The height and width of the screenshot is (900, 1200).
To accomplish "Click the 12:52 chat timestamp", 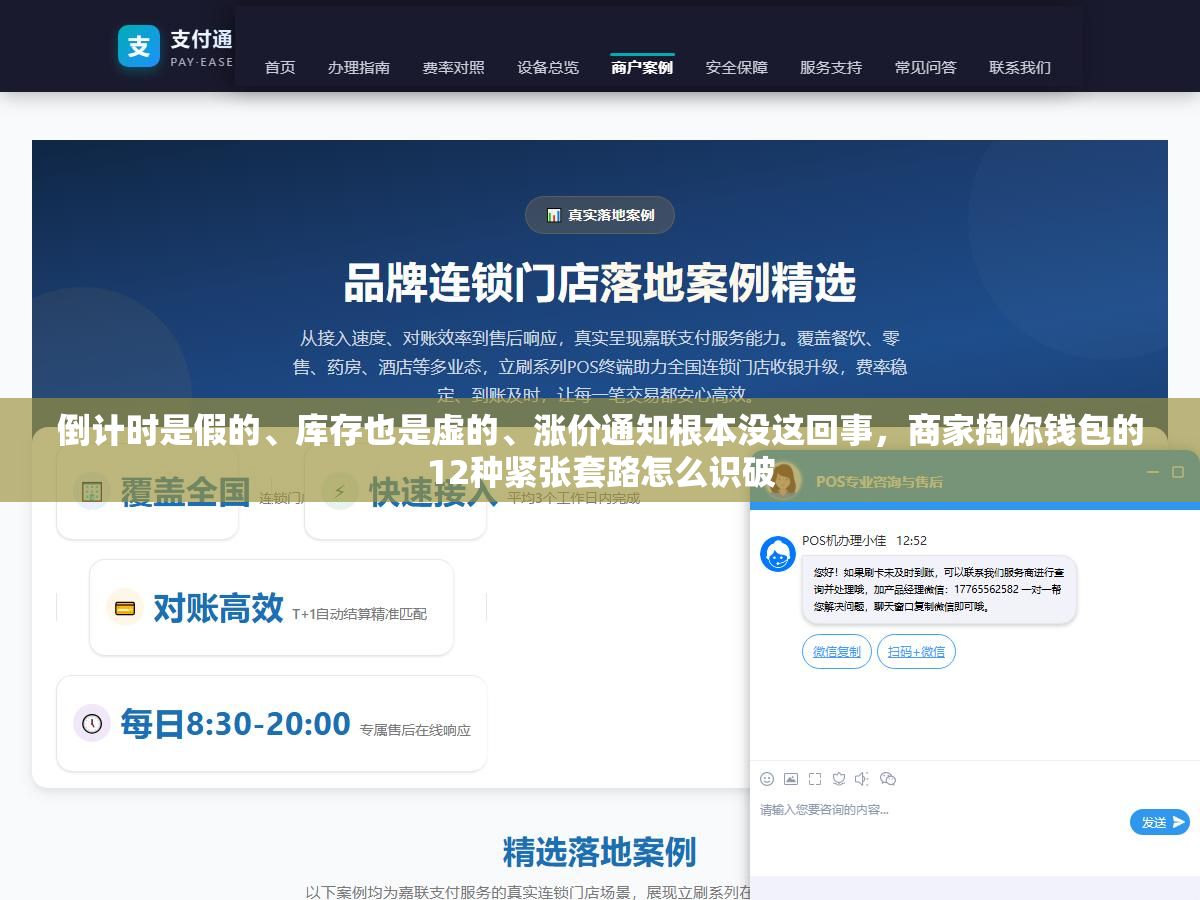I will point(911,540).
